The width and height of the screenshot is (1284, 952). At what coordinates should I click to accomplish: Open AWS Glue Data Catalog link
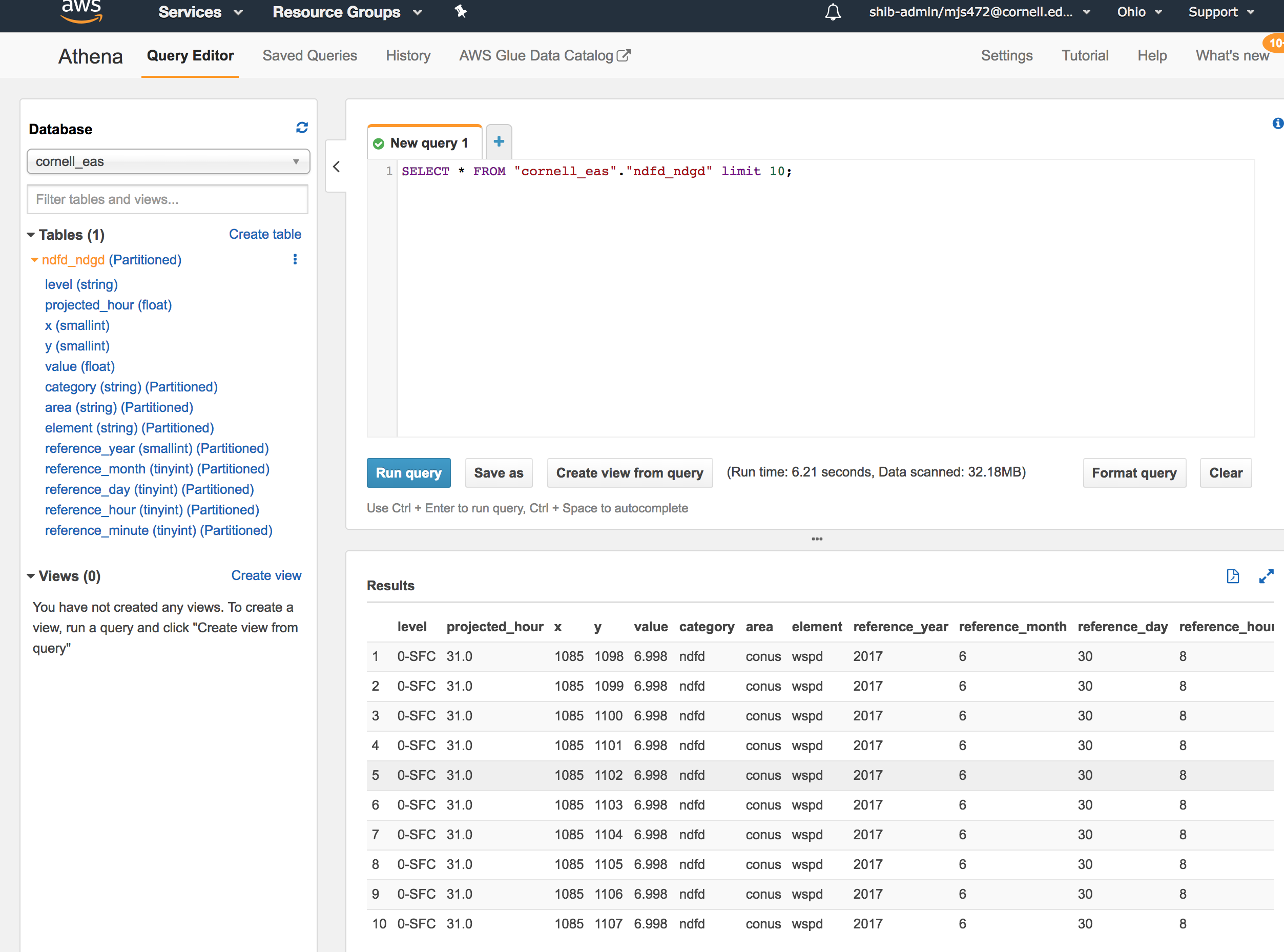[536, 56]
